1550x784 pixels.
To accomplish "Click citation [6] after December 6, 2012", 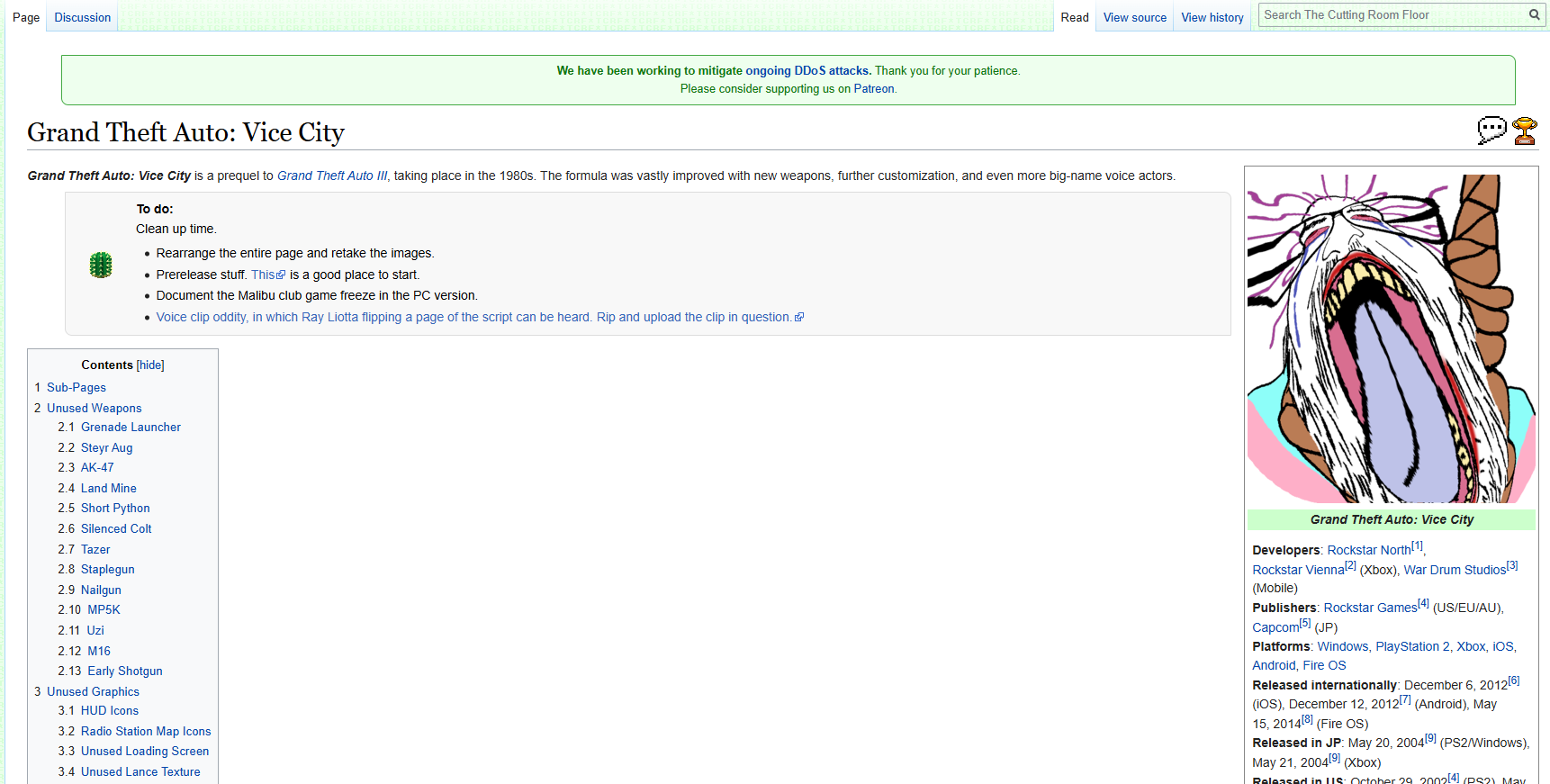I will (x=1514, y=681).
